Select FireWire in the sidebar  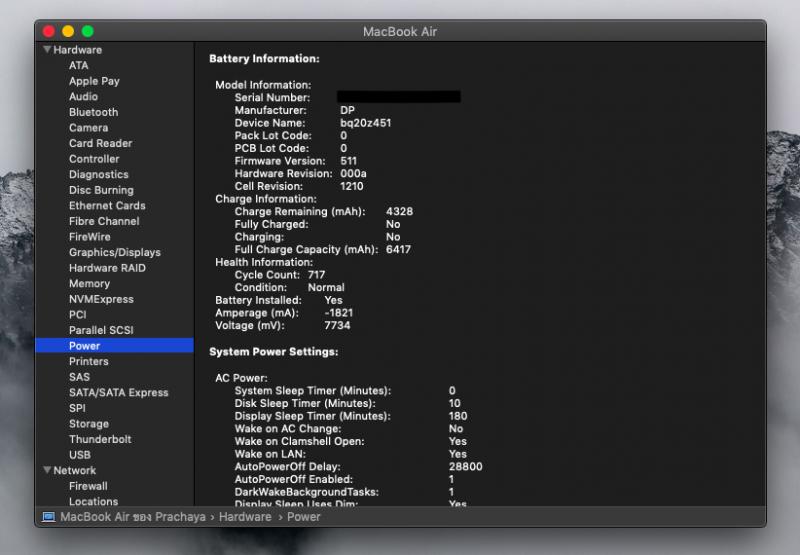point(89,237)
